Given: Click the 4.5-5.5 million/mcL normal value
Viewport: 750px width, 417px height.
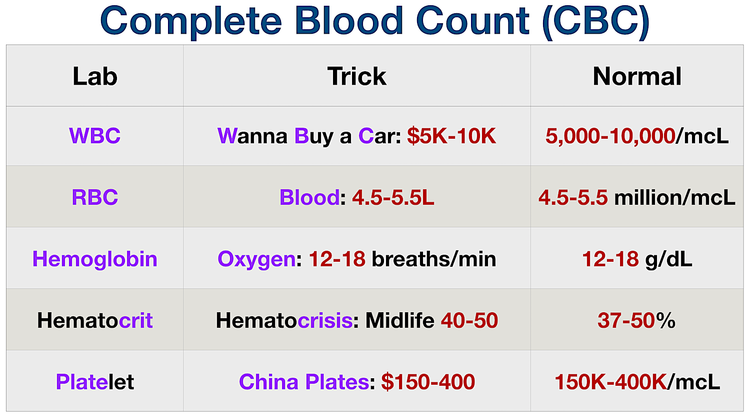Looking at the screenshot, I should [637, 197].
